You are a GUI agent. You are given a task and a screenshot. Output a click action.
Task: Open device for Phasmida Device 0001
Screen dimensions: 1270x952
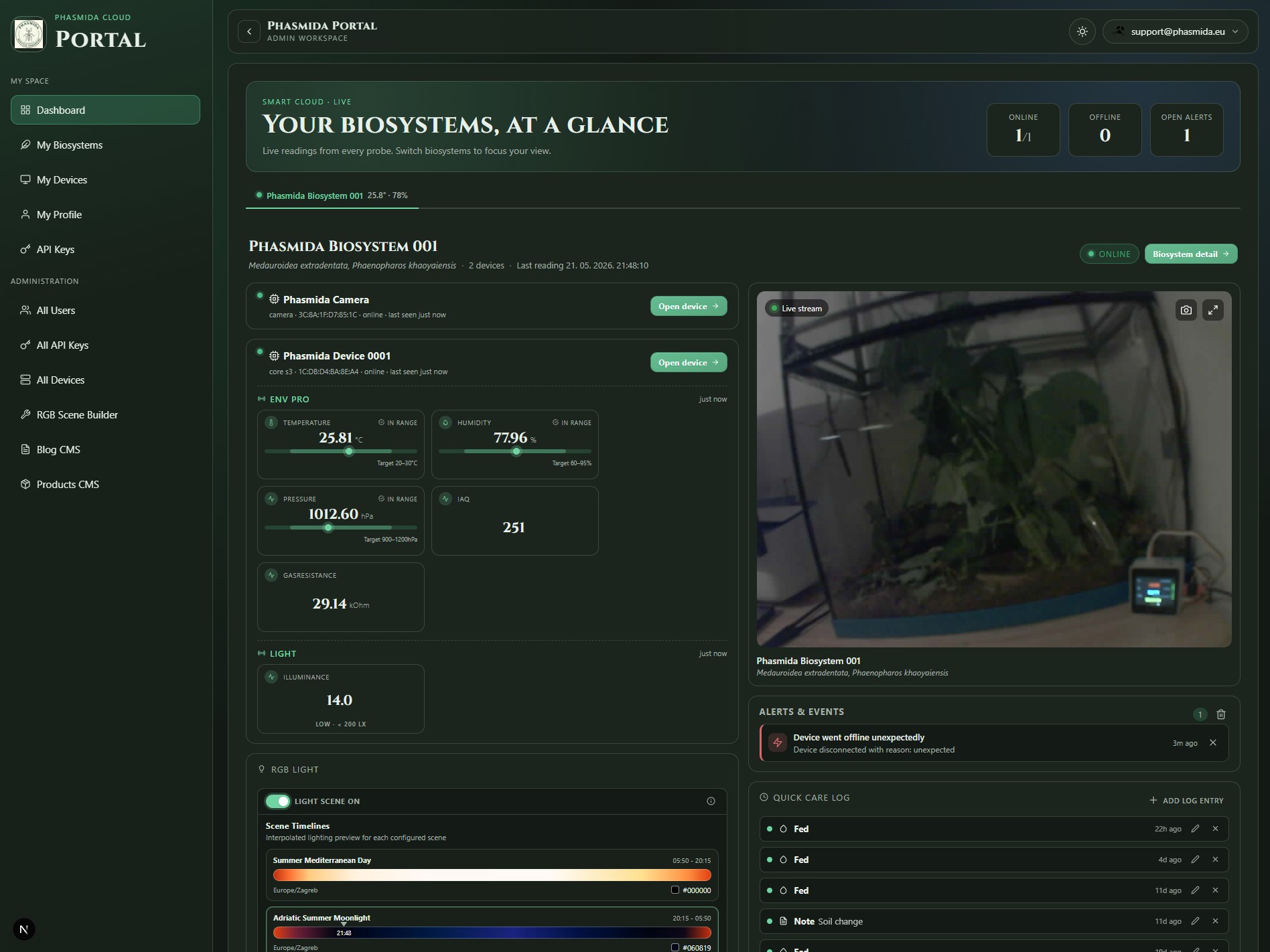click(688, 362)
